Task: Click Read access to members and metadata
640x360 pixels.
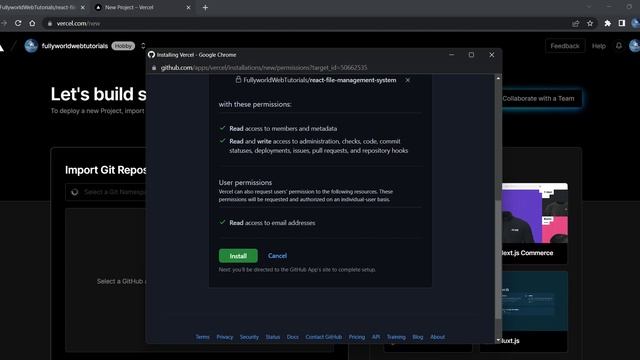Action: click(283, 129)
